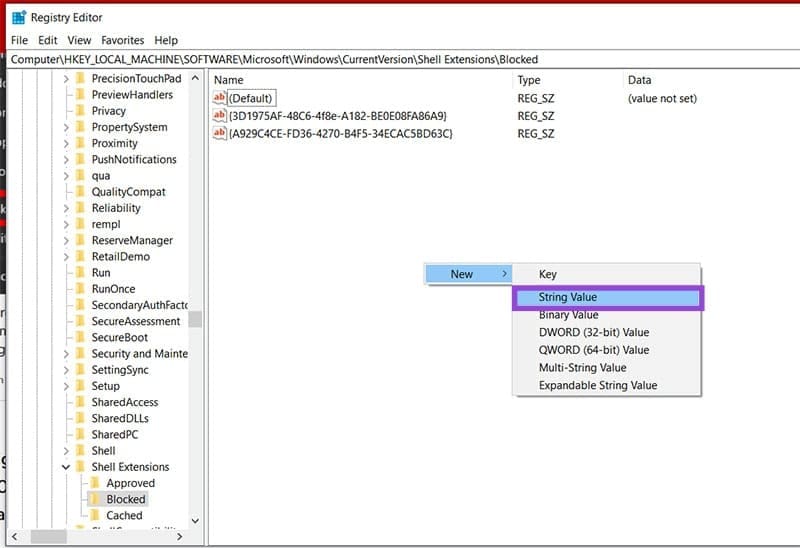Sort by the Name column header

pyautogui.click(x=229, y=80)
